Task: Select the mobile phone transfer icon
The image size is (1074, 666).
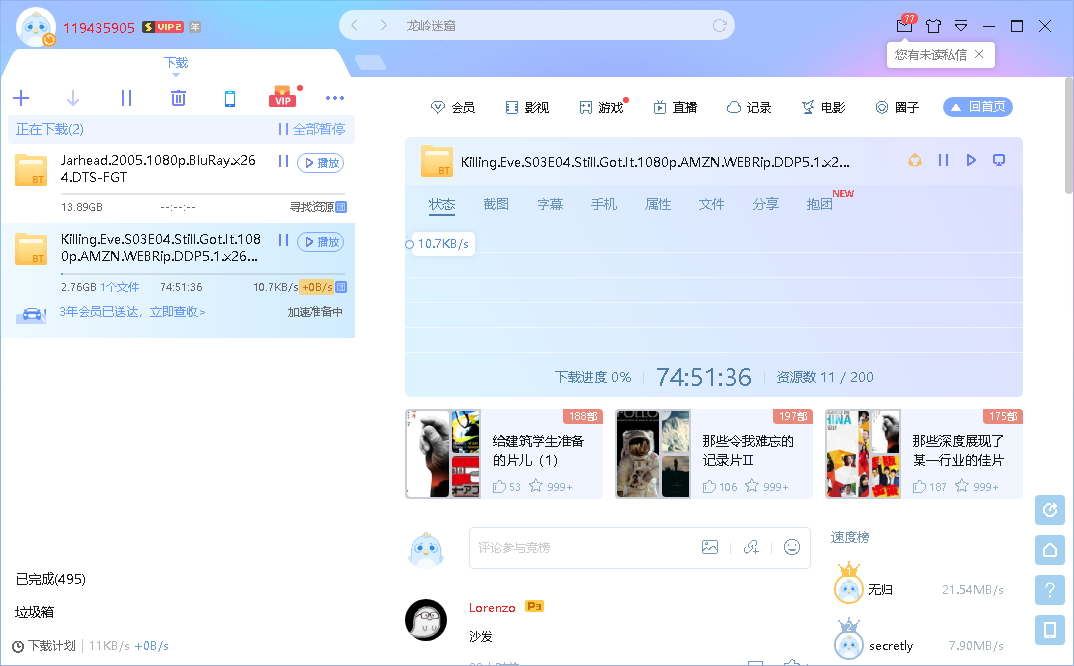Action: [231, 98]
